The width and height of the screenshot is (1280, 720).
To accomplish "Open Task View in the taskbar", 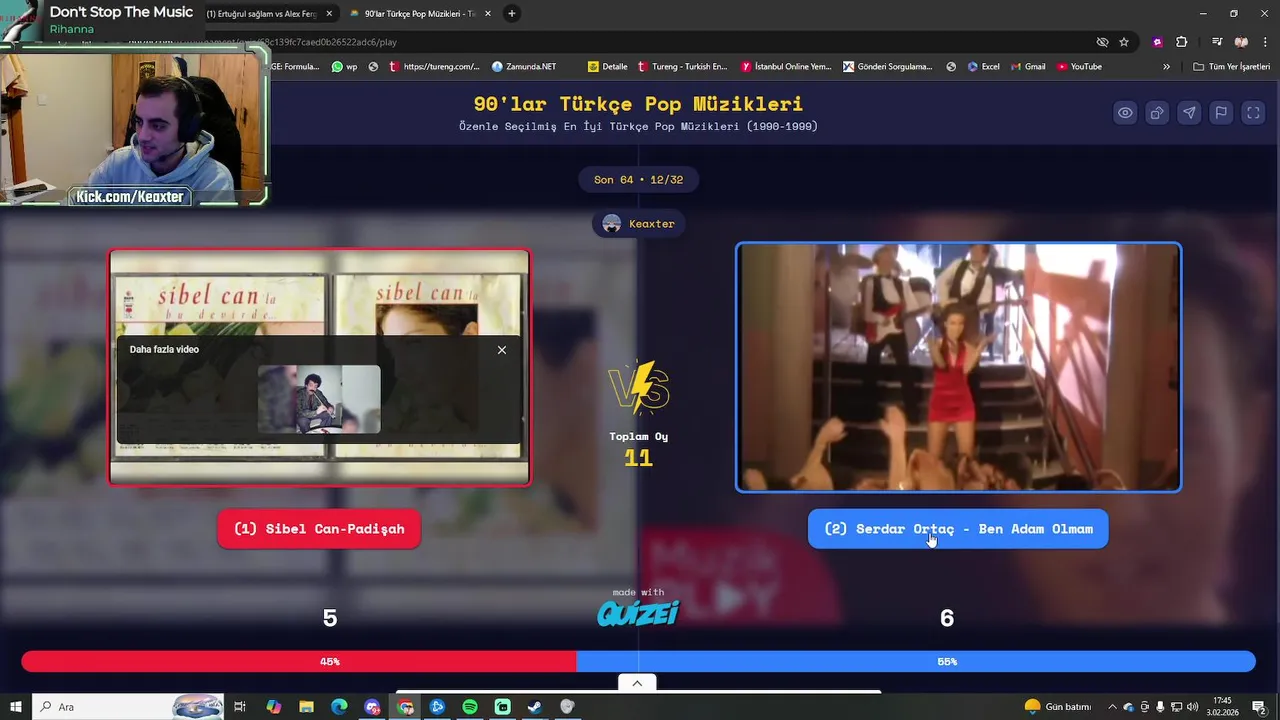I will tap(240, 707).
